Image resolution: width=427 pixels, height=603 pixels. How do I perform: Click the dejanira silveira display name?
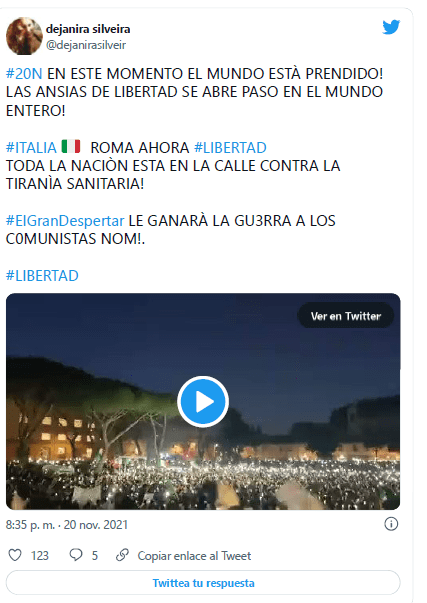pos(88,29)
